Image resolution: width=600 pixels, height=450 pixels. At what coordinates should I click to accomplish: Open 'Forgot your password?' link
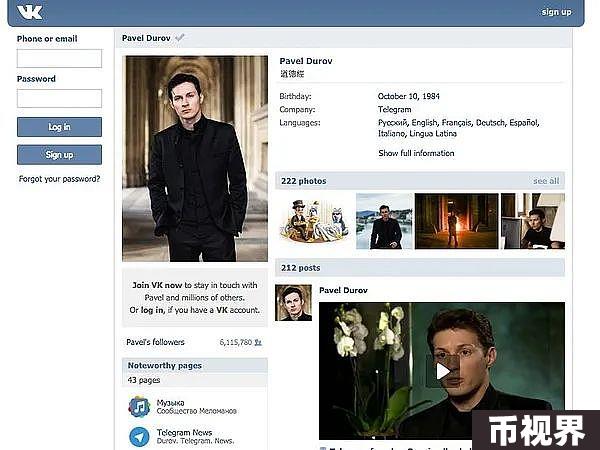click(x=59, y=179)
